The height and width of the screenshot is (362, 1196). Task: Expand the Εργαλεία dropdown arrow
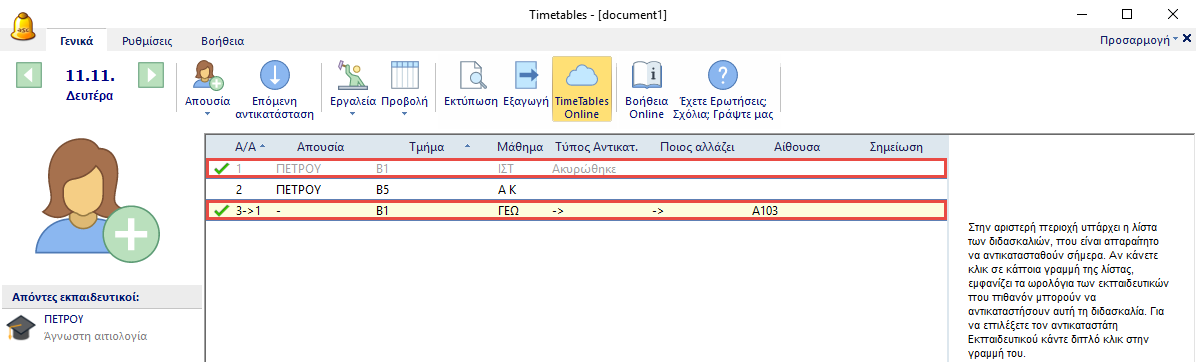coord(352,114)
